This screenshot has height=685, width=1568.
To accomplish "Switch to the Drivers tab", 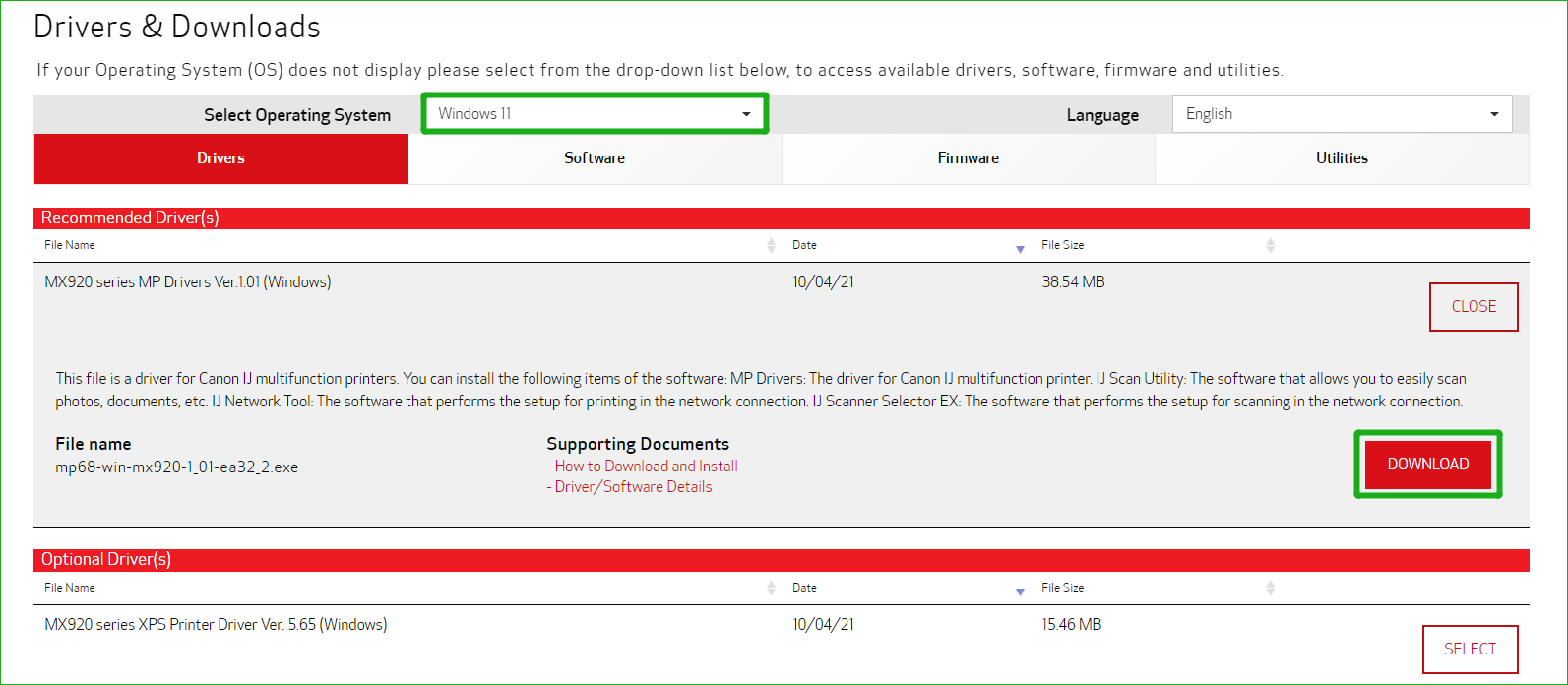I will click(220, 158).
